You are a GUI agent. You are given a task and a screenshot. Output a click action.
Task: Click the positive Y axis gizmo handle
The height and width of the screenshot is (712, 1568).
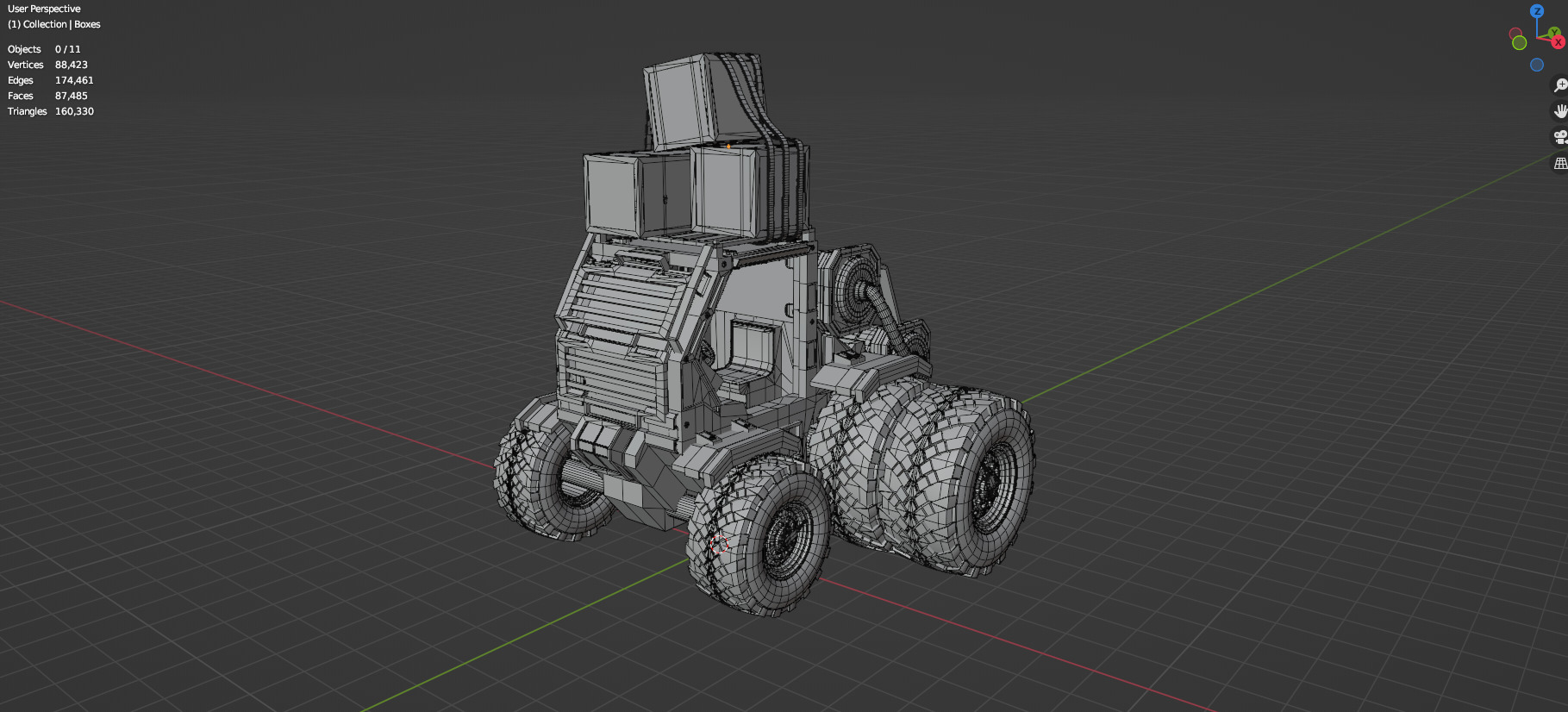pos(1553,33)
